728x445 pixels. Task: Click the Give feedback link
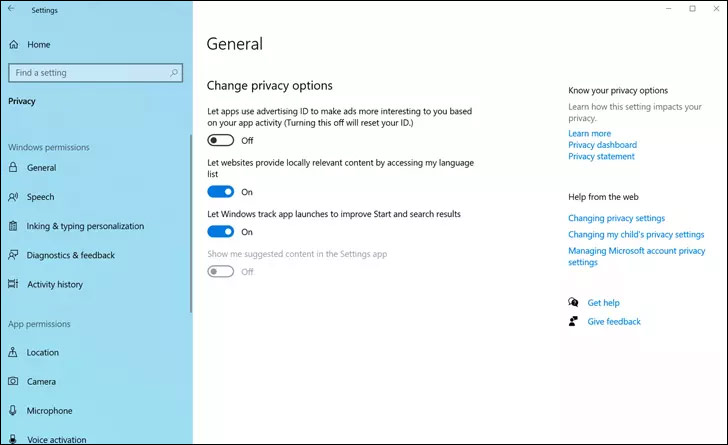[614, 322]
